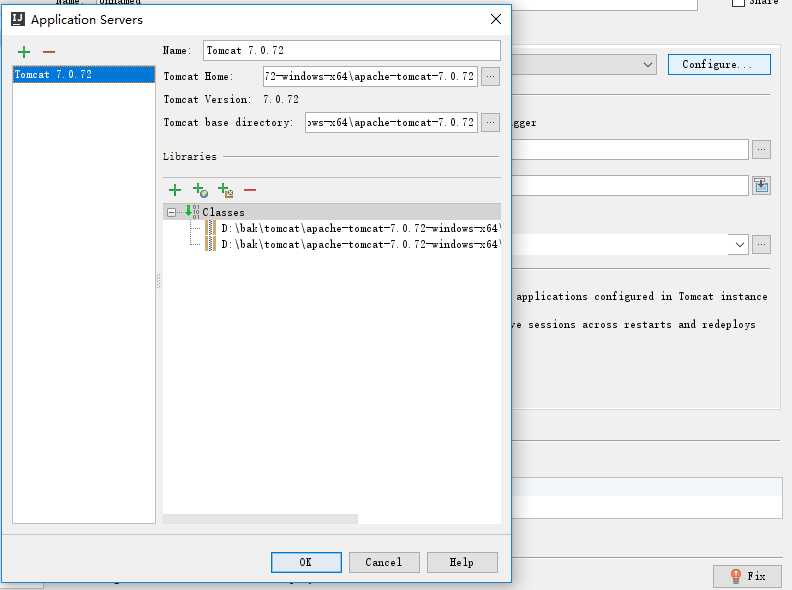The height and width of the screenshot is (590, 792).
Task: Select Tomcat 7.0.72 in server list
Action: click(84, 74)
